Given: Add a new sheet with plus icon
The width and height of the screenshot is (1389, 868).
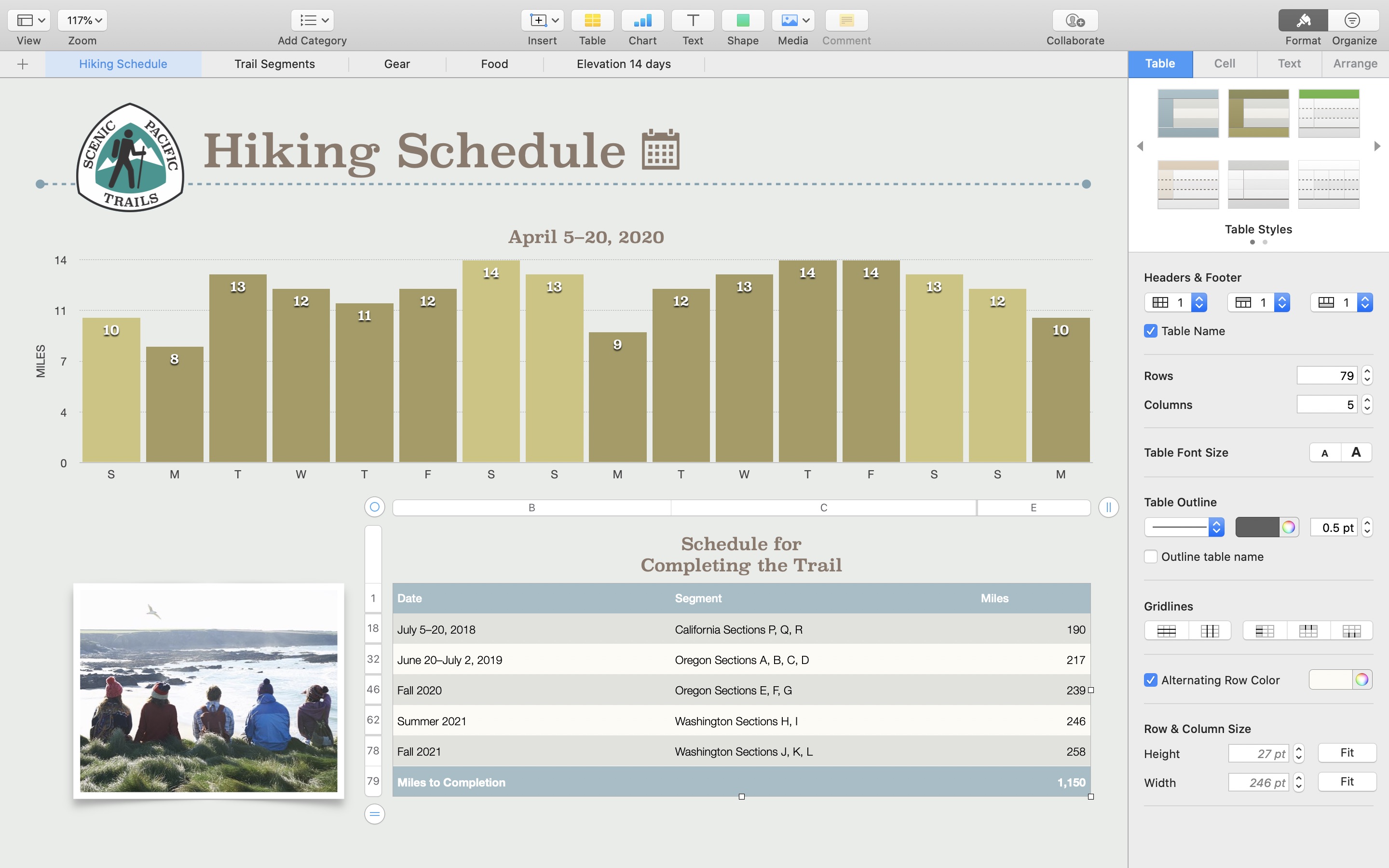Looking at the screenshot, I should pos(23,64).
